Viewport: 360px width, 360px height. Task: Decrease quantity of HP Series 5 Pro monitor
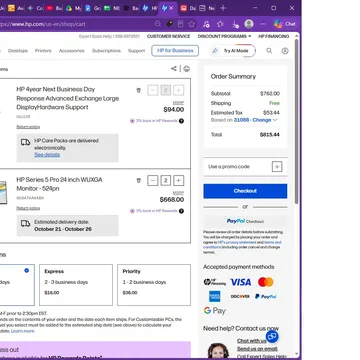click(x=153, y=181)
